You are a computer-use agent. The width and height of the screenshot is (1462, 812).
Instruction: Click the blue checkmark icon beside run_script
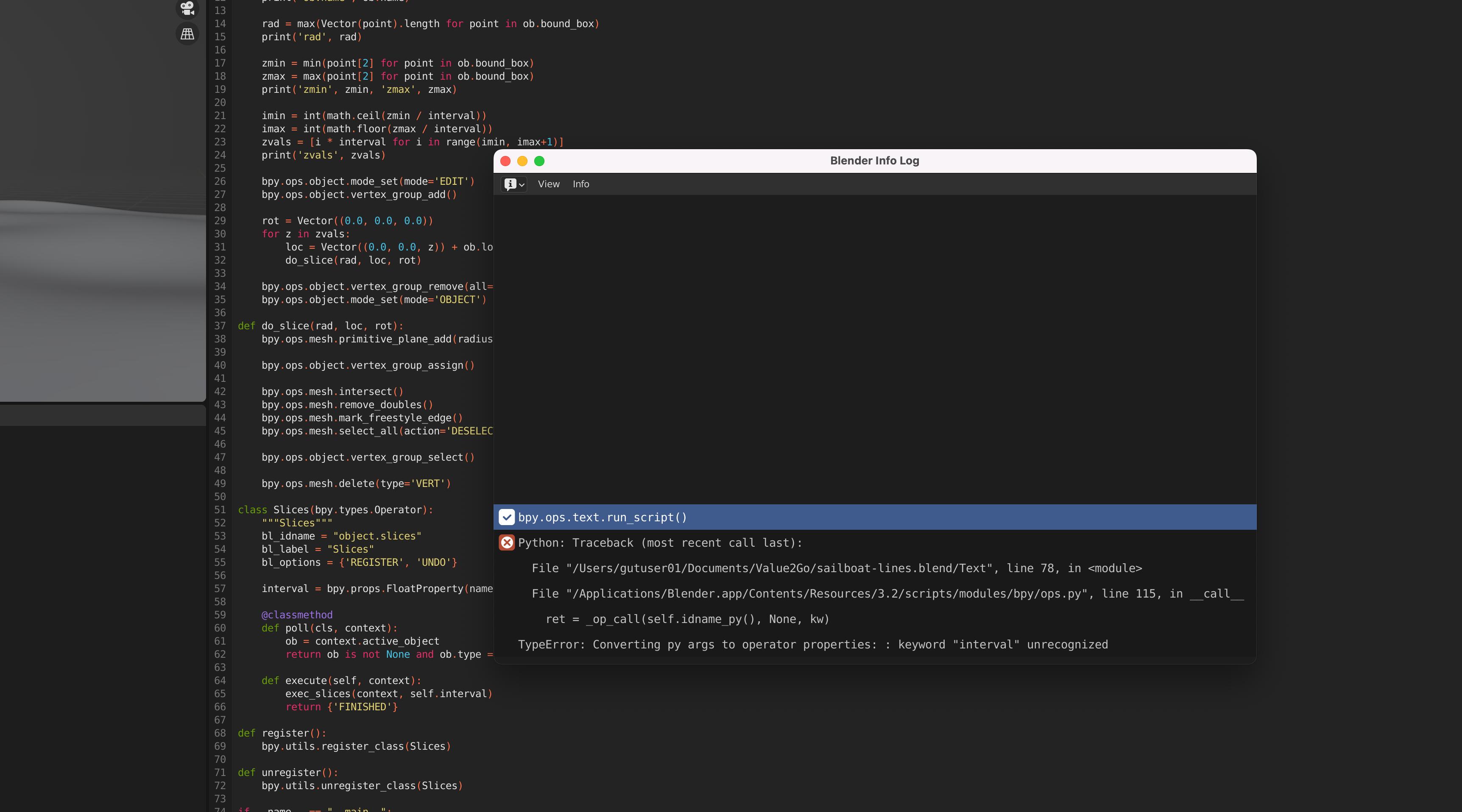[x=506, y=517]
